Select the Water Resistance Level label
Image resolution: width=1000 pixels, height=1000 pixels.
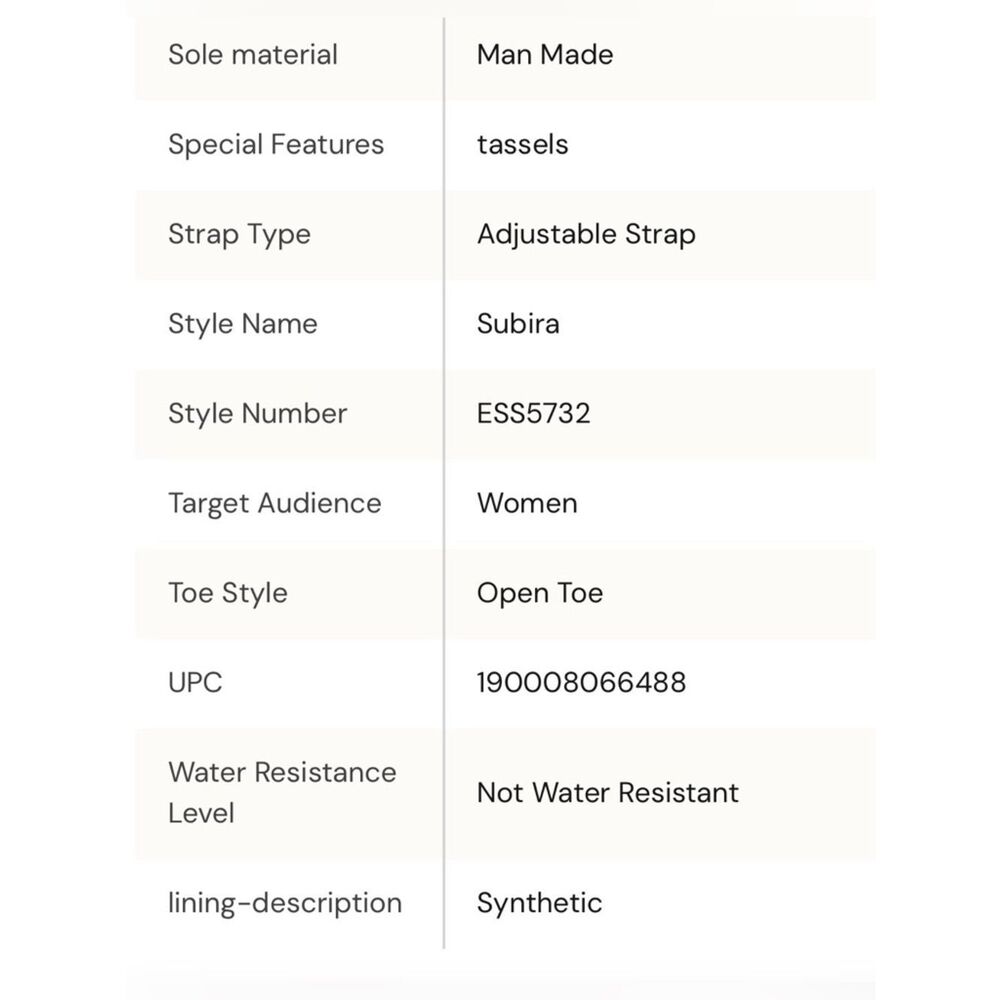[282, 793]
